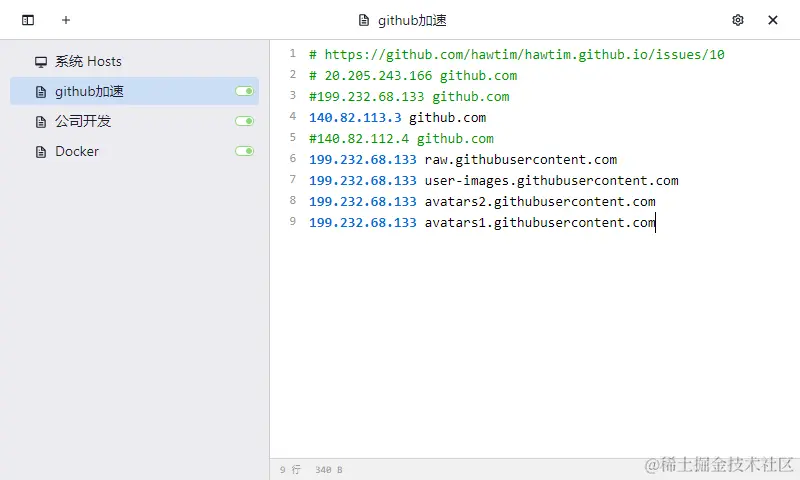Click line 5 comment #140.82.112.4 github.com

(402, 139)
